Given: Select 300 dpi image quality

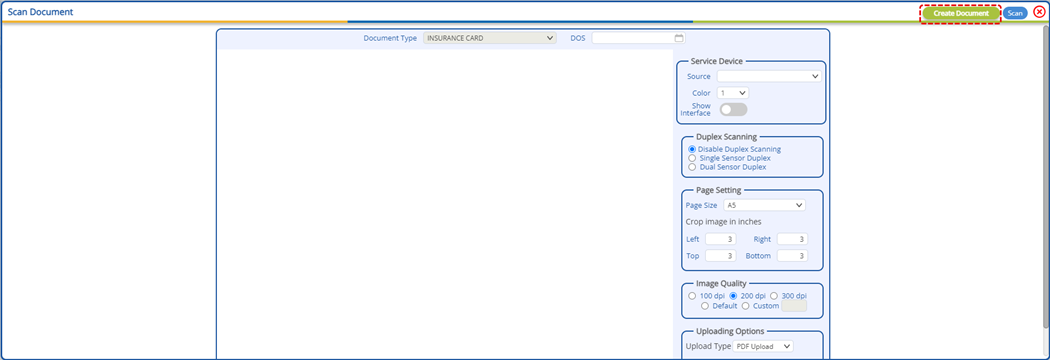Looking at the screenshot, I should coord(773,296).
